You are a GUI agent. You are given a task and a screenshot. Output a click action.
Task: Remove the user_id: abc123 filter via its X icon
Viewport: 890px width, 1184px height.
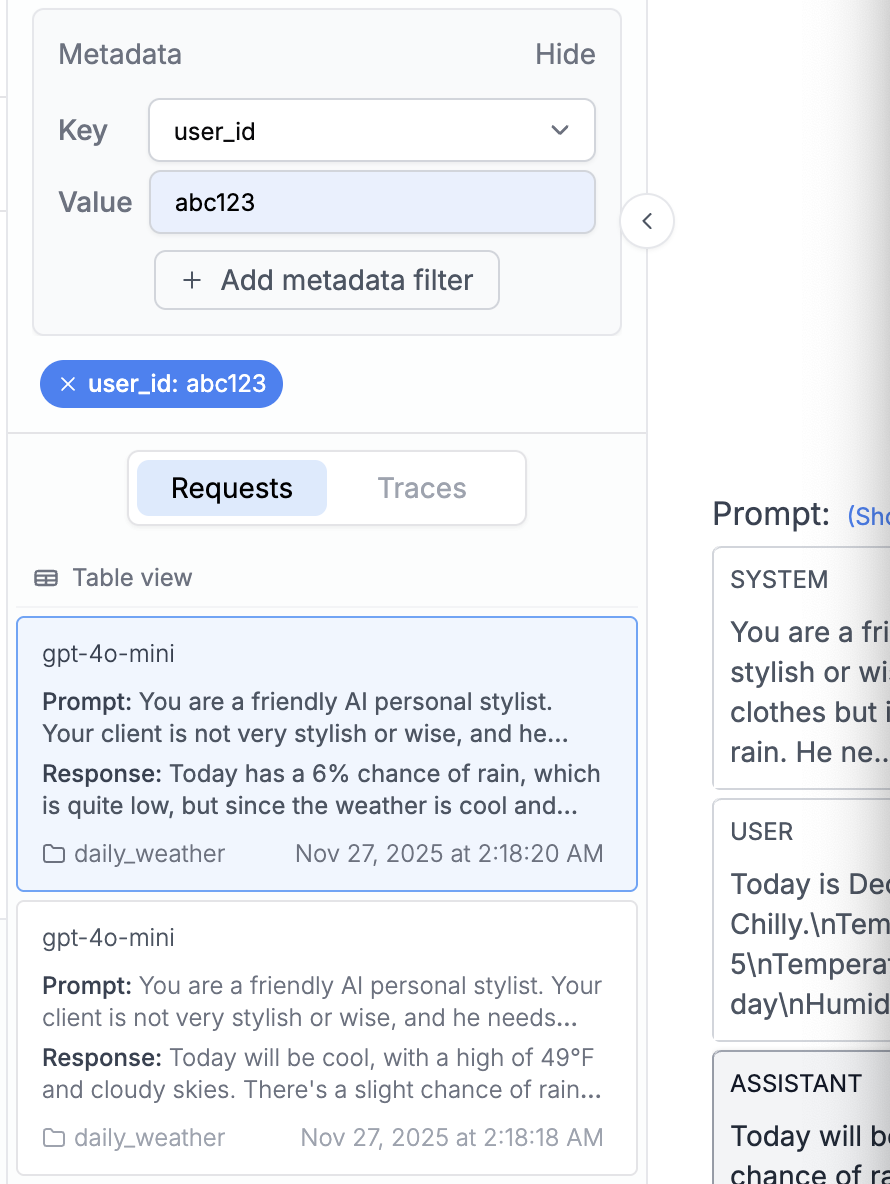click(x=67, y=384)
